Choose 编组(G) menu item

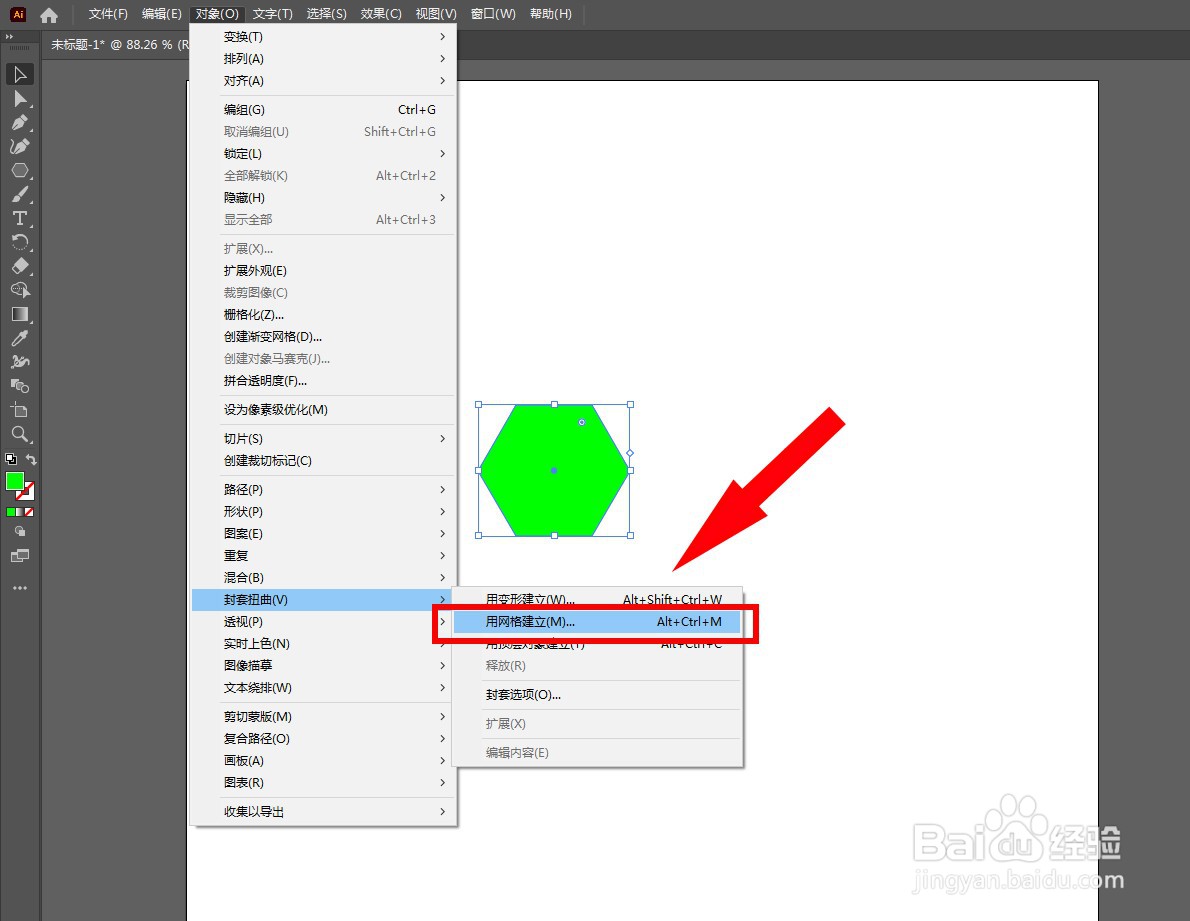[324, 109]
